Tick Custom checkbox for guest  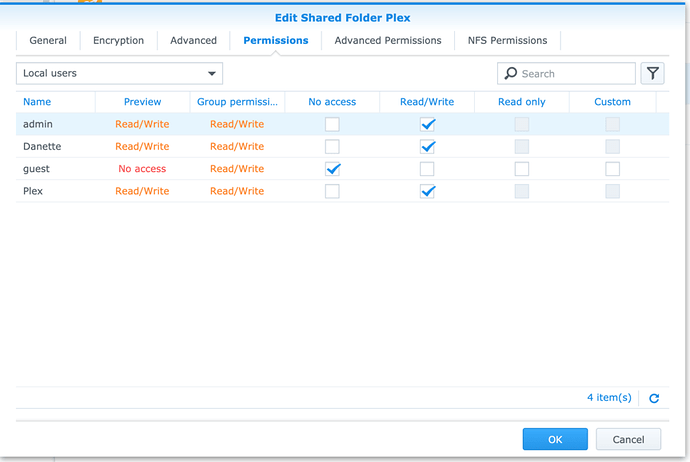pyautogui.click(x=612, y=169)
